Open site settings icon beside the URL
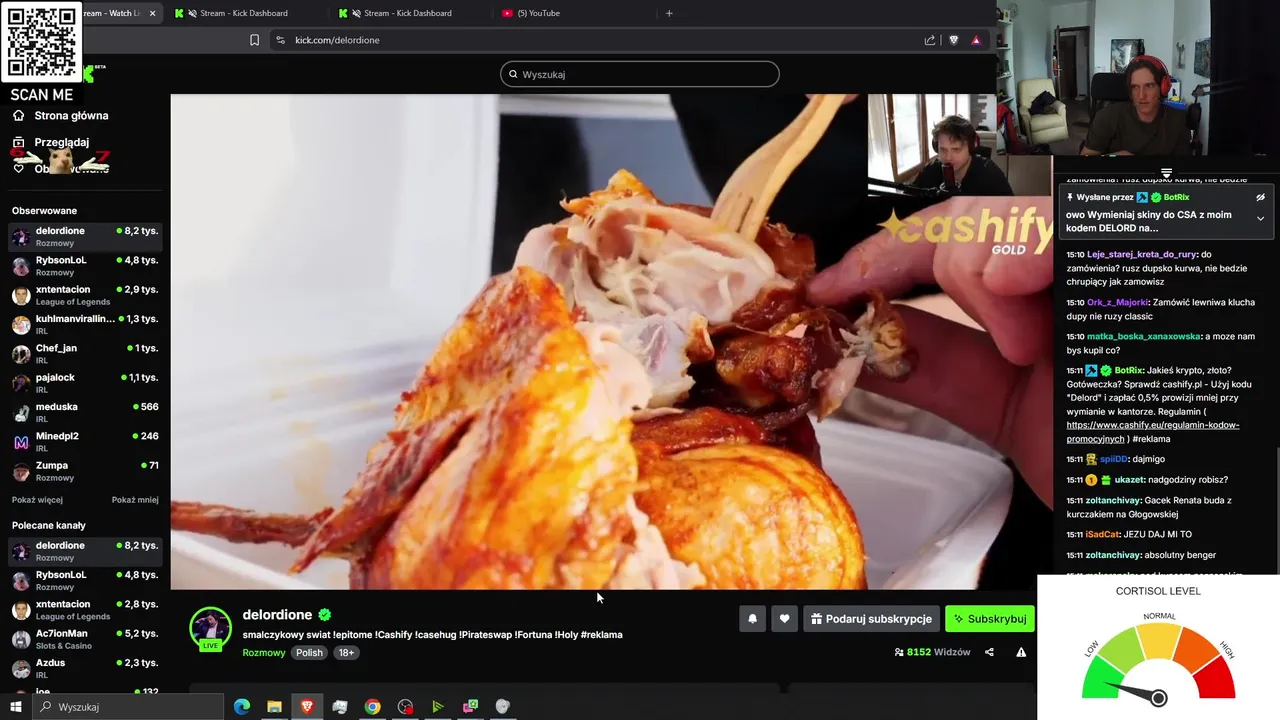Screen dimensions: 1280x720 280,40
